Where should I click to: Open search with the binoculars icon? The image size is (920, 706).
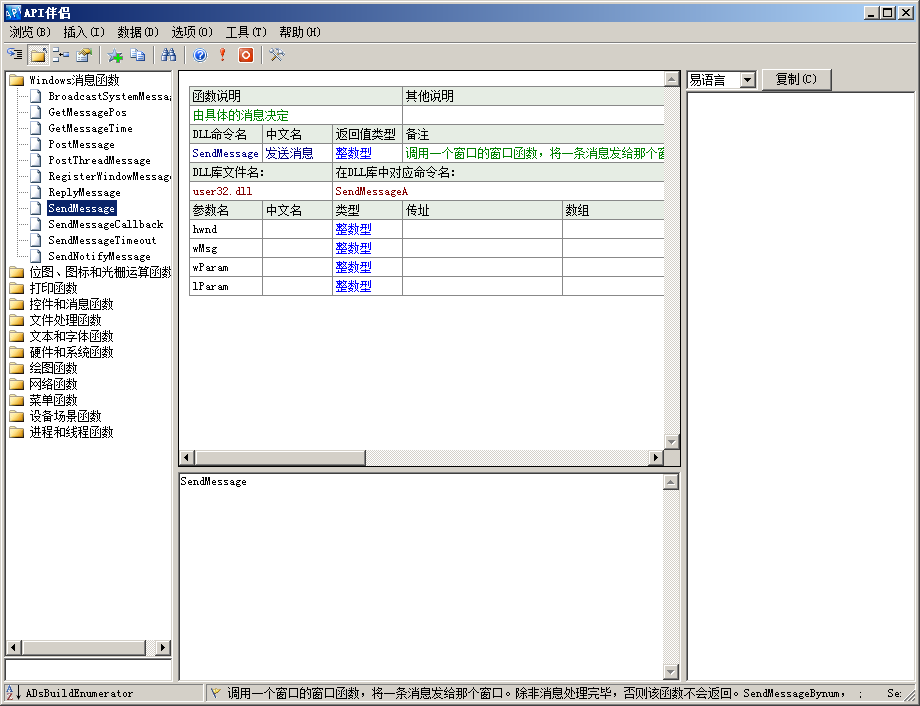point(169,55)
